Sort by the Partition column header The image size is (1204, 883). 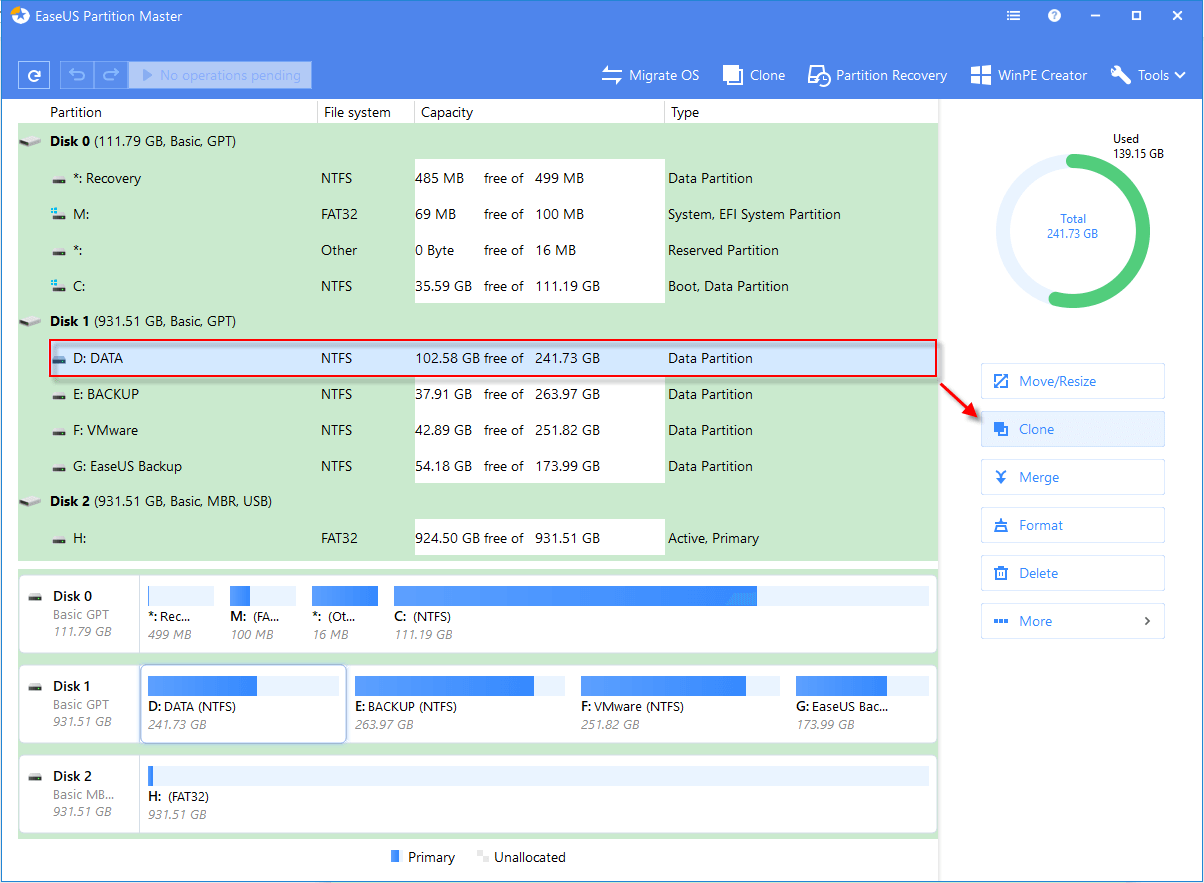click(76, 112)
